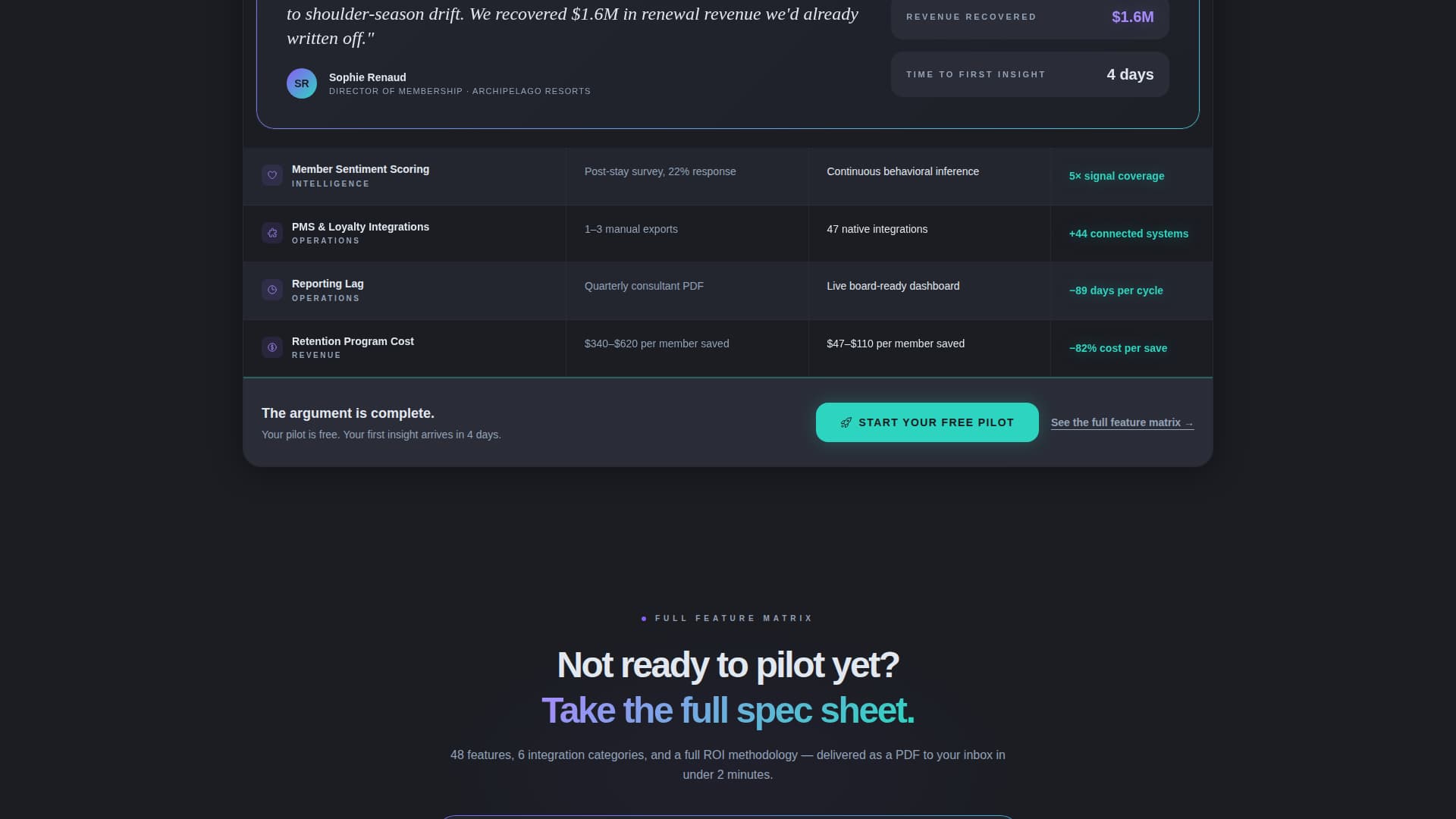Click the clock icon next to Reporting Lag

coord(272,290)
